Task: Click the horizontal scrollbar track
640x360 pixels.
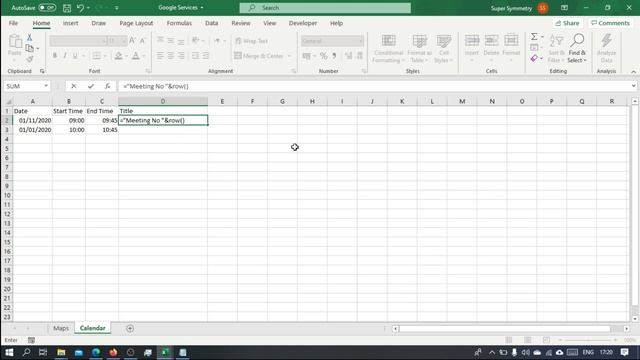Action: [x=504, y=329]
